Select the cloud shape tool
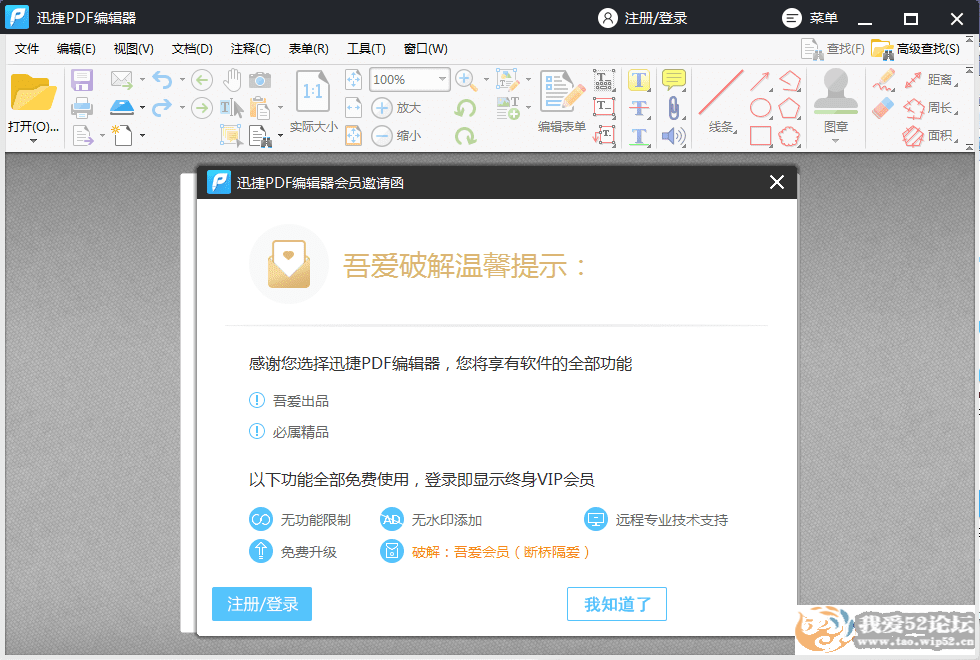This screenshot has height=660, width=980. click(789, 136)
